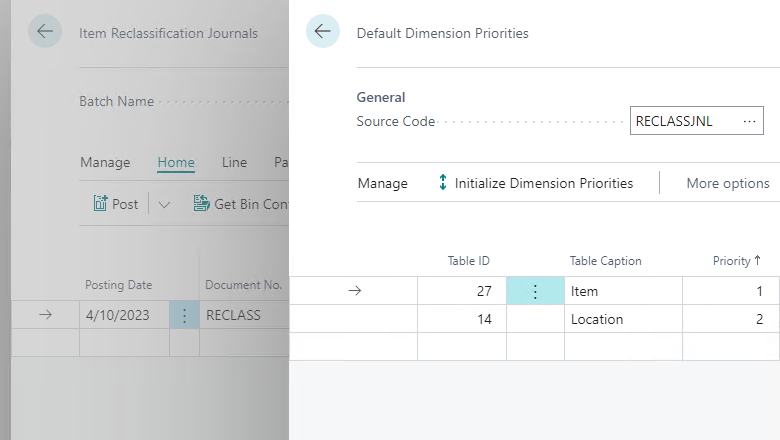Open the Manage menu in Dimension Priorities
The width and height of the screenshot is (780, 440).
[383, 183]
